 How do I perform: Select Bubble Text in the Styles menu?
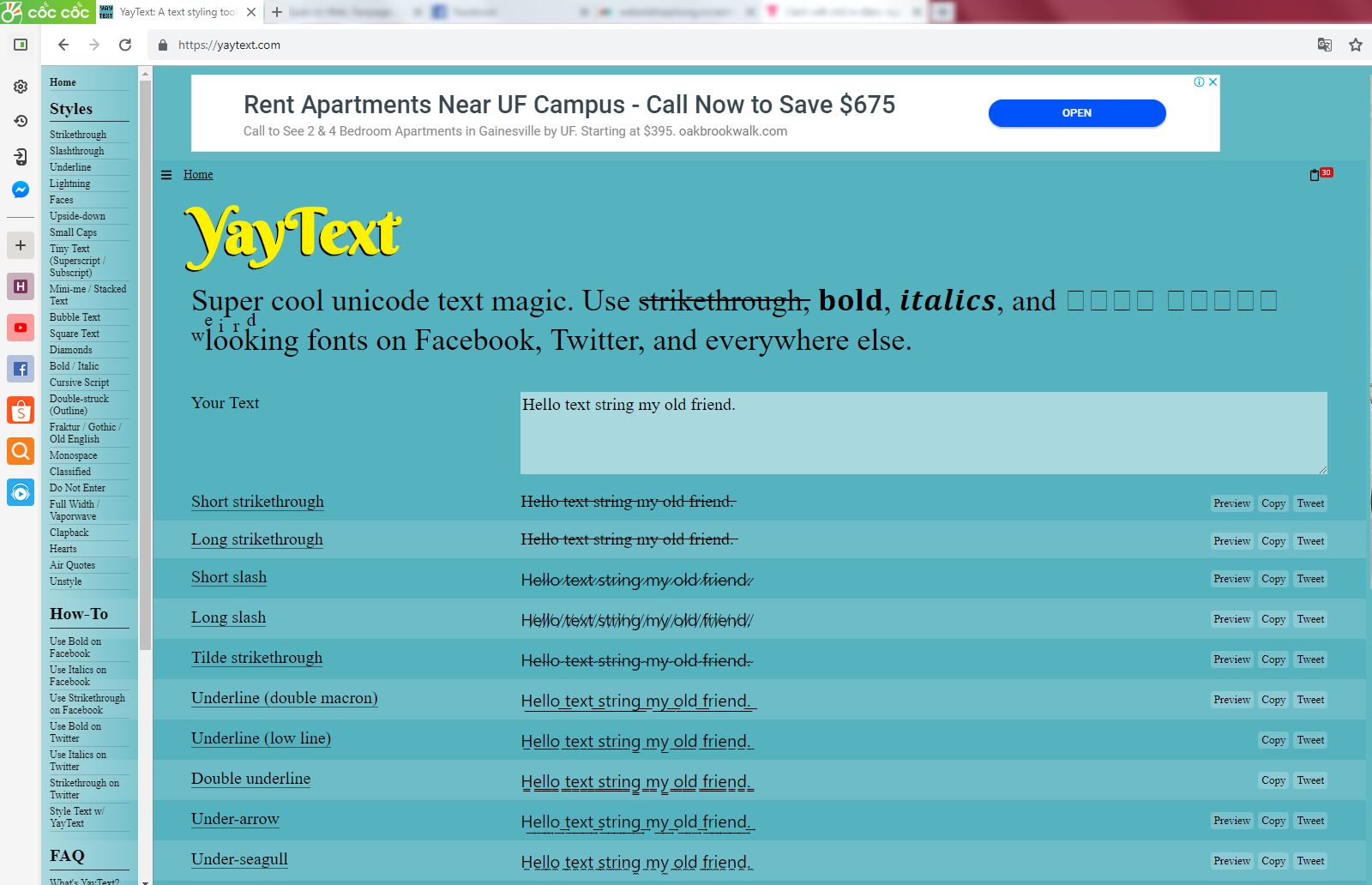pyautogui.click(x=75, y=317)
